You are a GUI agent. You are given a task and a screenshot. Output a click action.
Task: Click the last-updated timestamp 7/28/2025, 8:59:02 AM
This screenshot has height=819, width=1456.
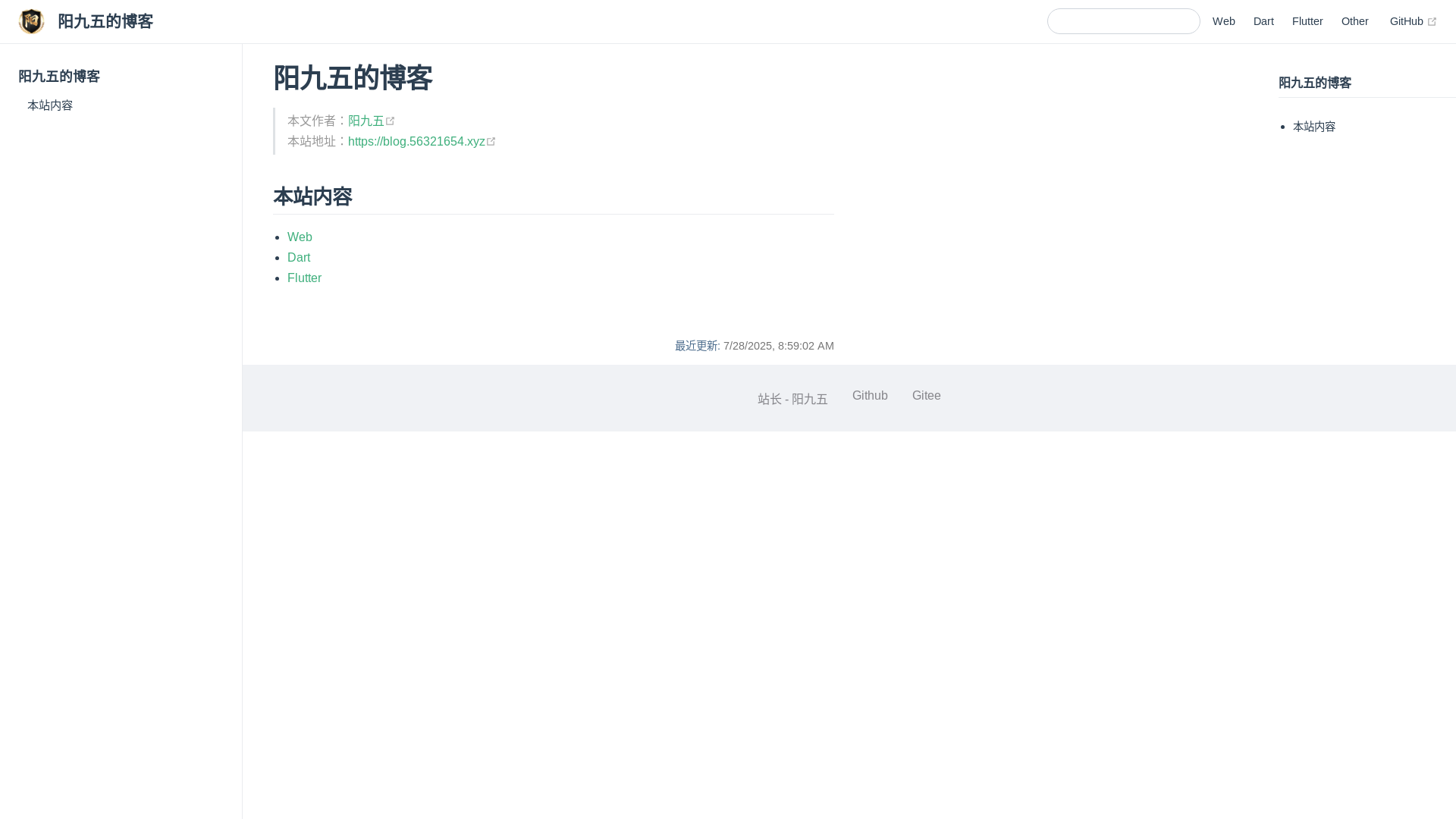pyautogui.click(x=778, y=346)
